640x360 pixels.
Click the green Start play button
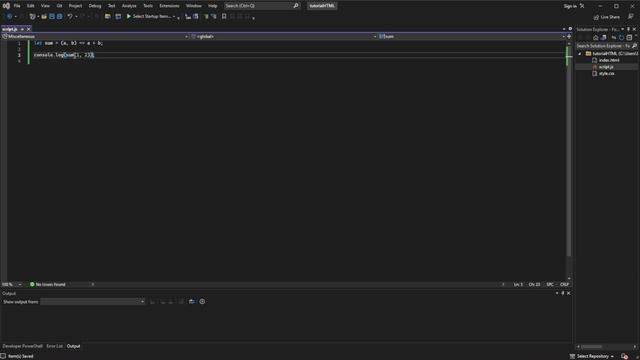tap(129, 16)
